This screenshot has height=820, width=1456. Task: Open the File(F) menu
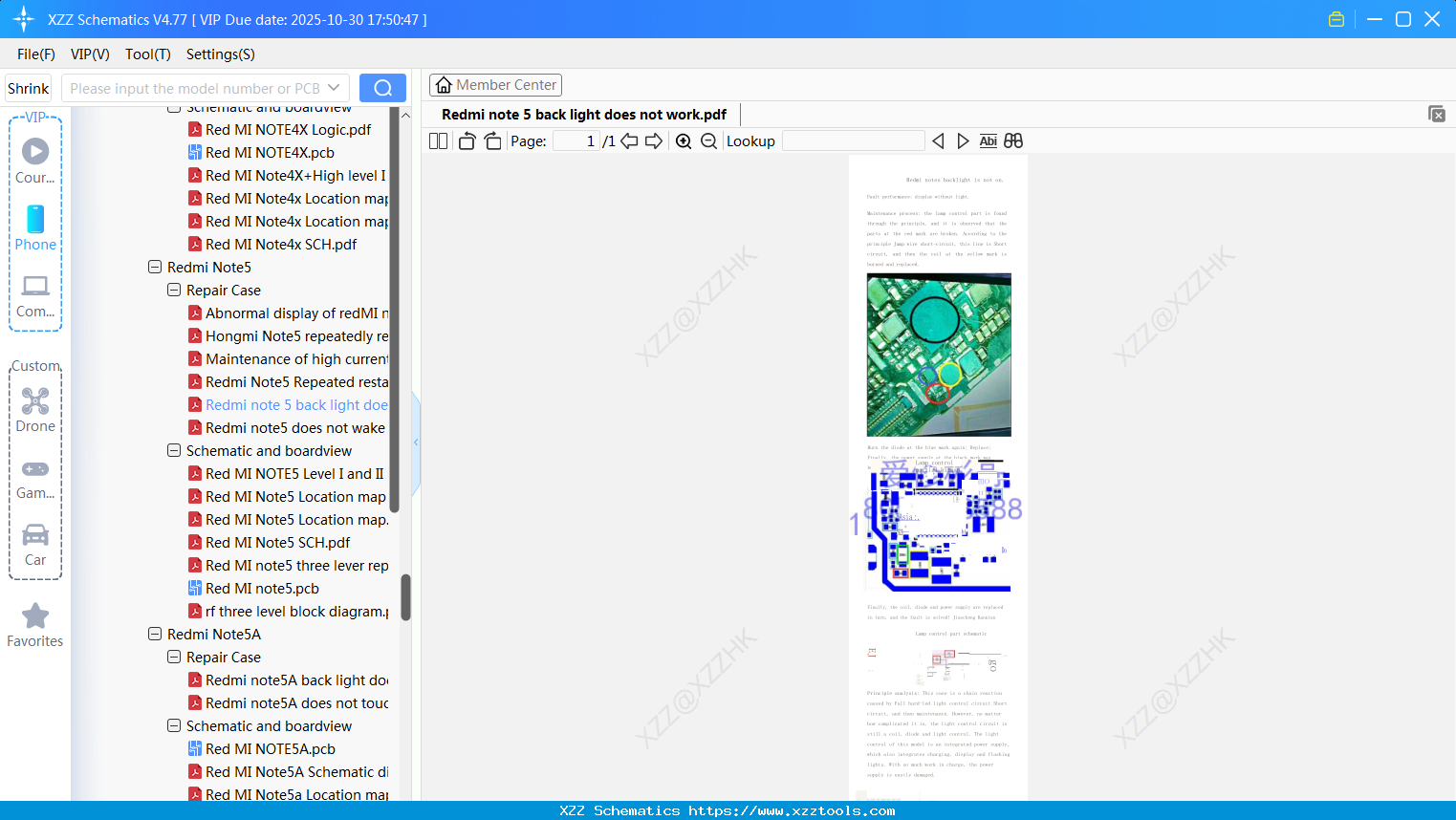(36, 54)
